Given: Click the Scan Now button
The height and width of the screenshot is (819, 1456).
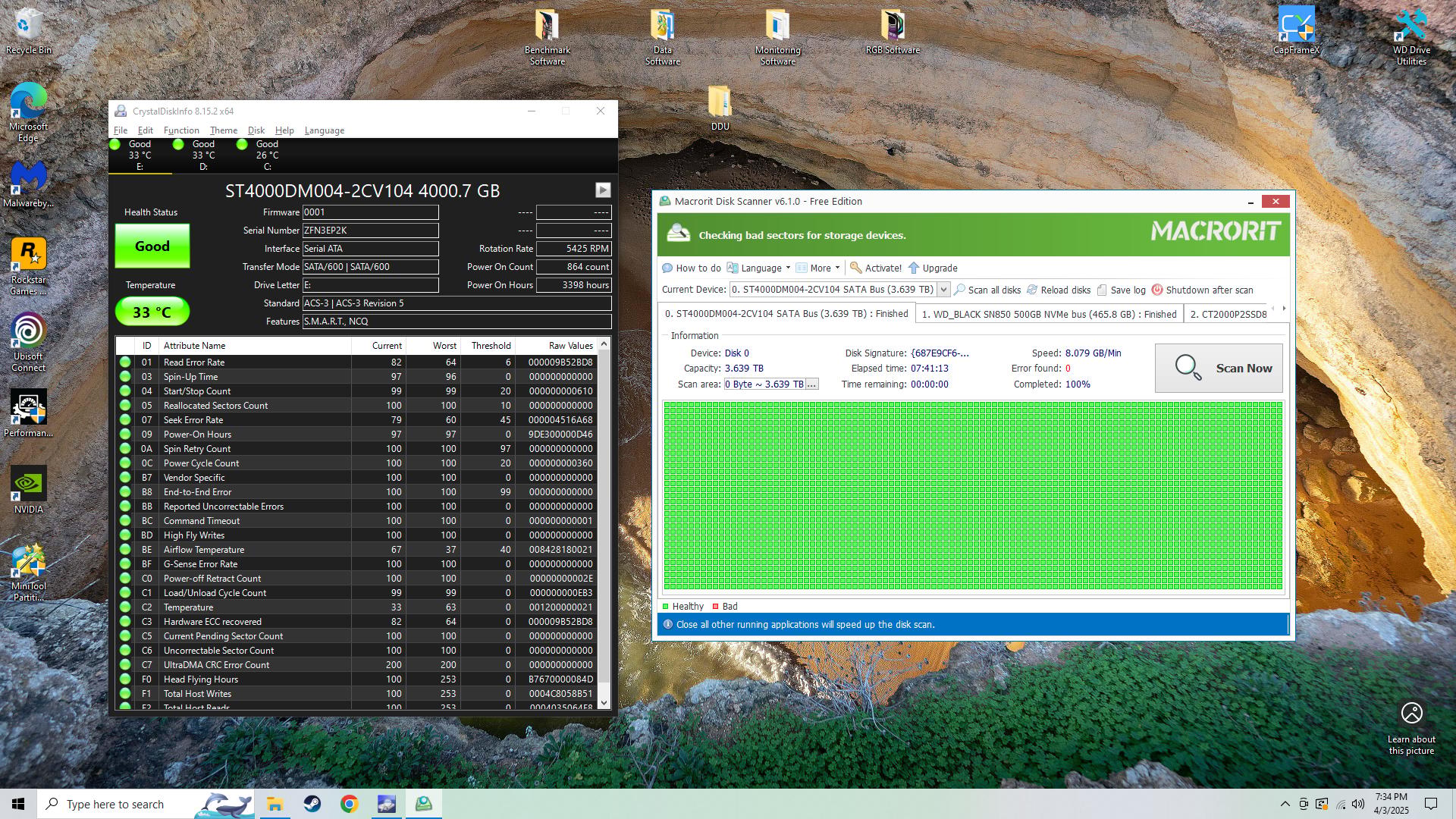Looking at the screenshot, I should coord(1219,369).
